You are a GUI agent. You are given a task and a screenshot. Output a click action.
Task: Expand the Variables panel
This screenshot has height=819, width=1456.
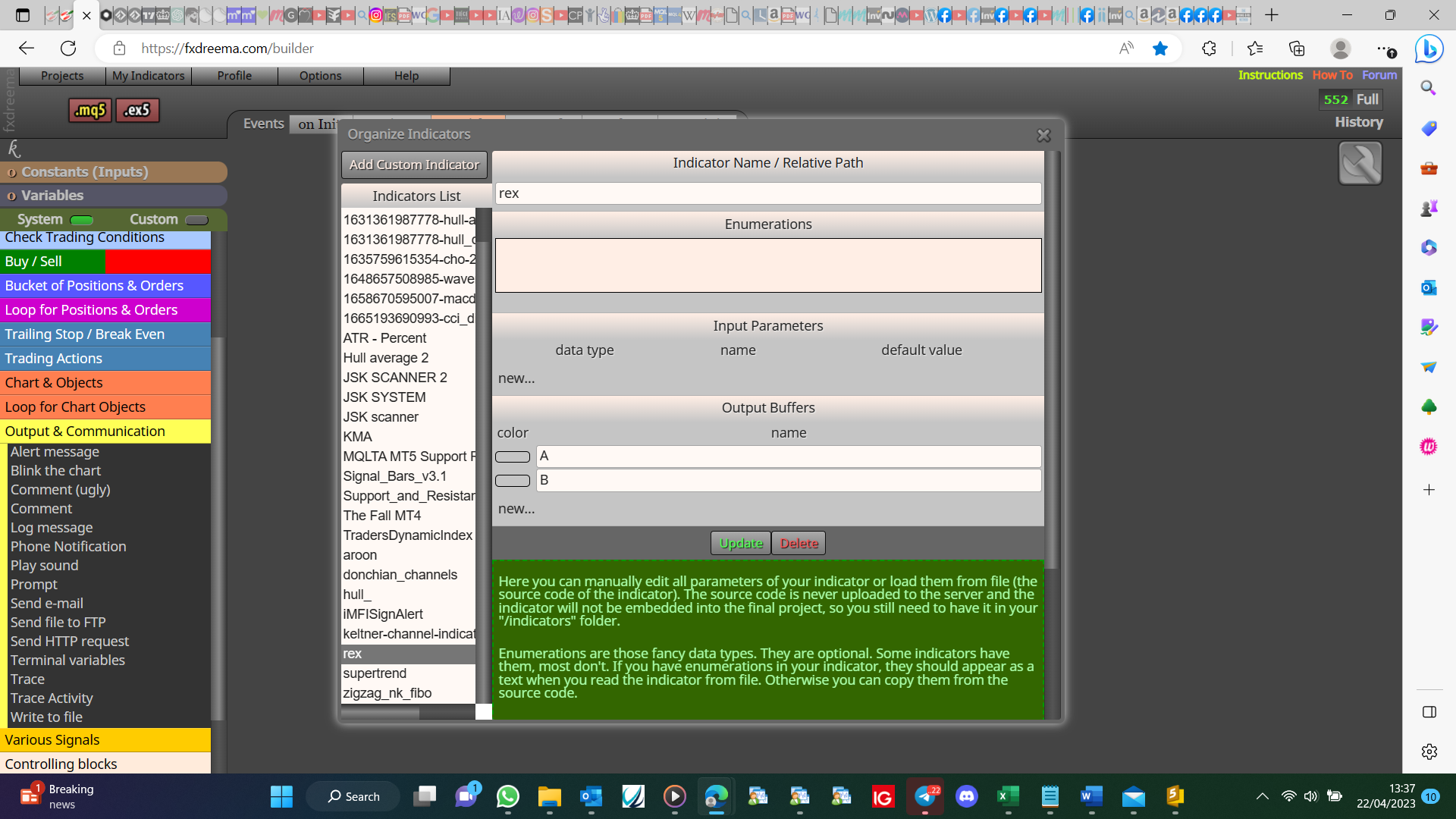[x=114, y=196]
